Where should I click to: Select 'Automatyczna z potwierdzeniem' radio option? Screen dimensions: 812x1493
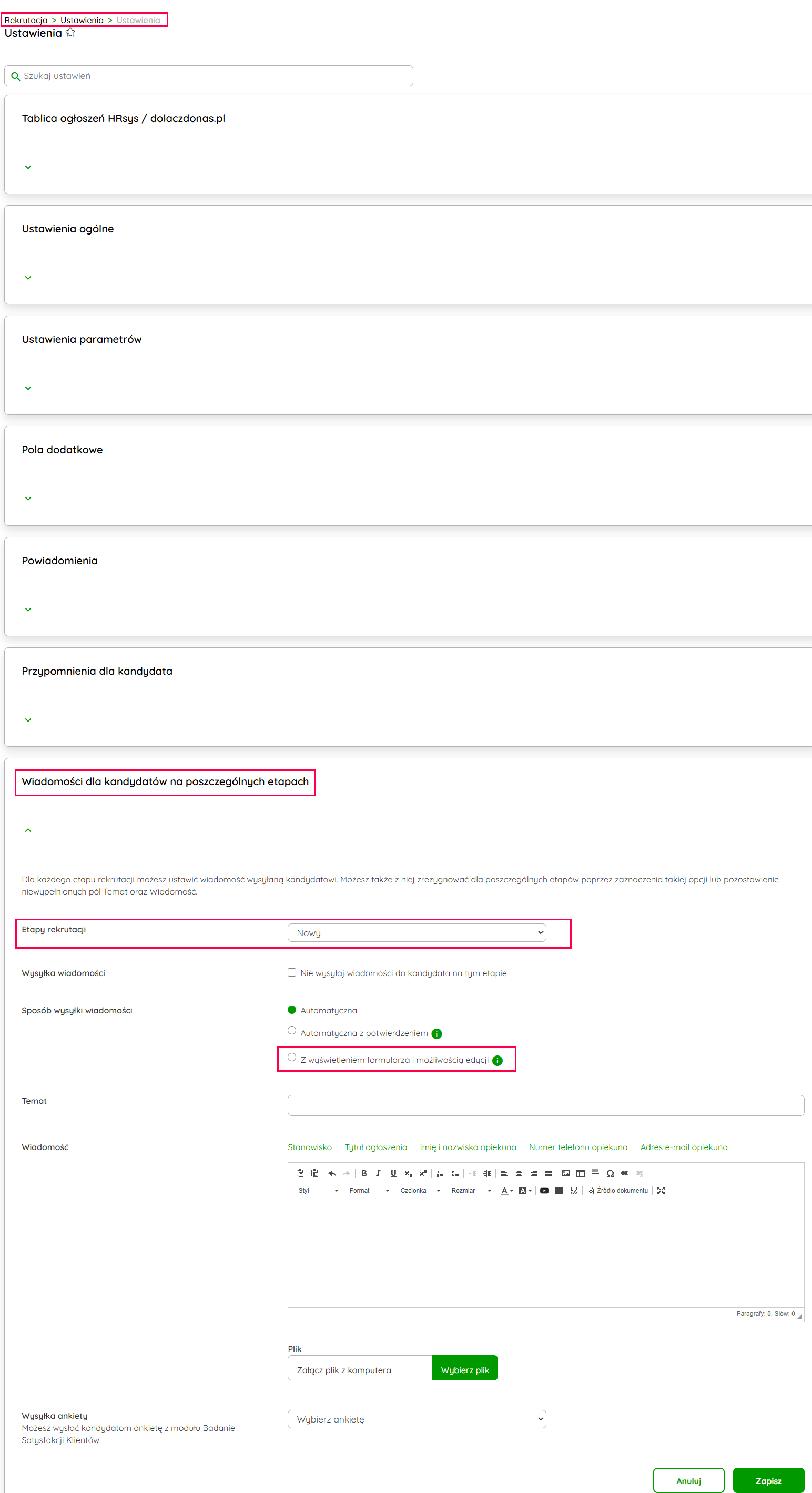pyautogui.click(x=292, y=1031)
